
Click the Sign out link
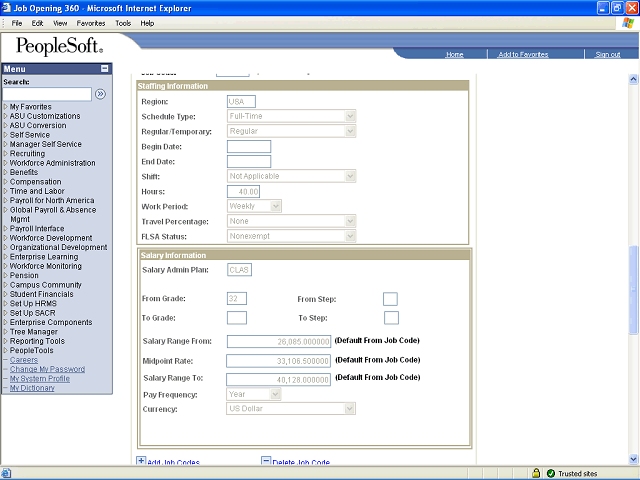pyautogui.click(x=607, y=54)
